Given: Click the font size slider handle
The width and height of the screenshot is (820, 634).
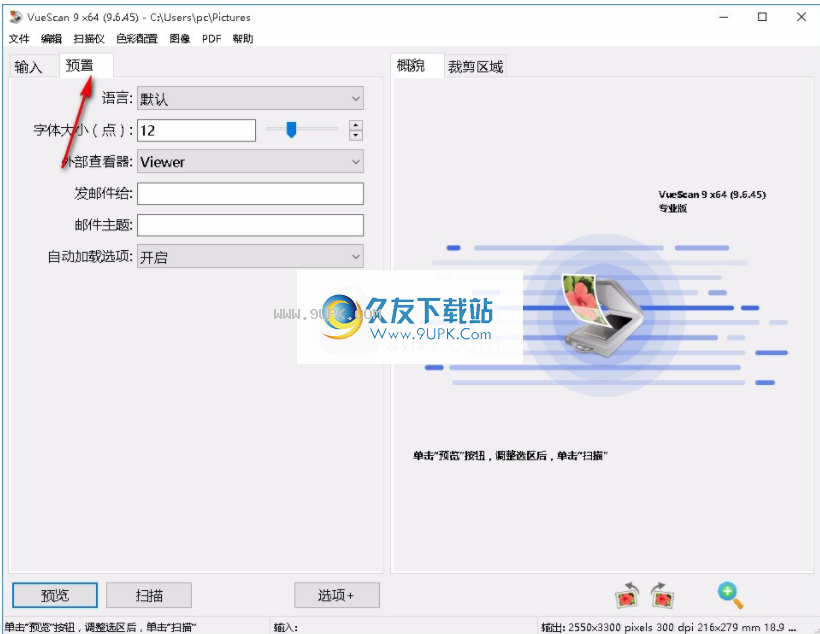Looking at the screenshot, I should 291,130.
